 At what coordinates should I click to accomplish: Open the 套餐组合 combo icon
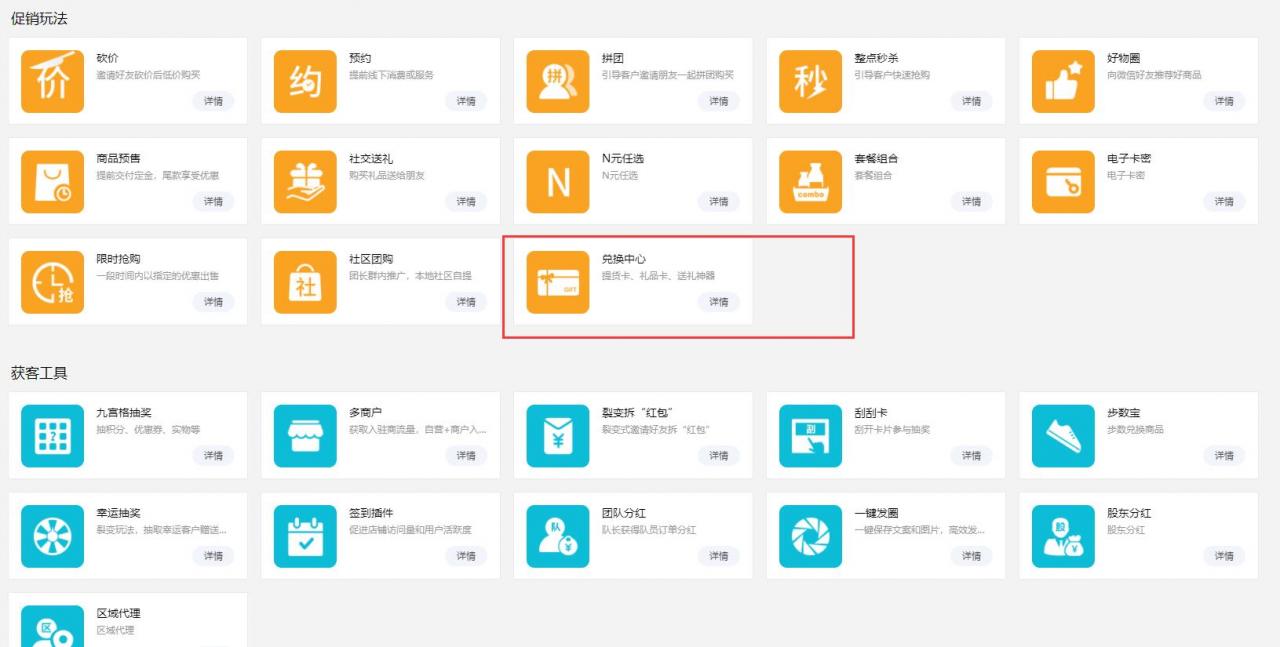[811, 181]
